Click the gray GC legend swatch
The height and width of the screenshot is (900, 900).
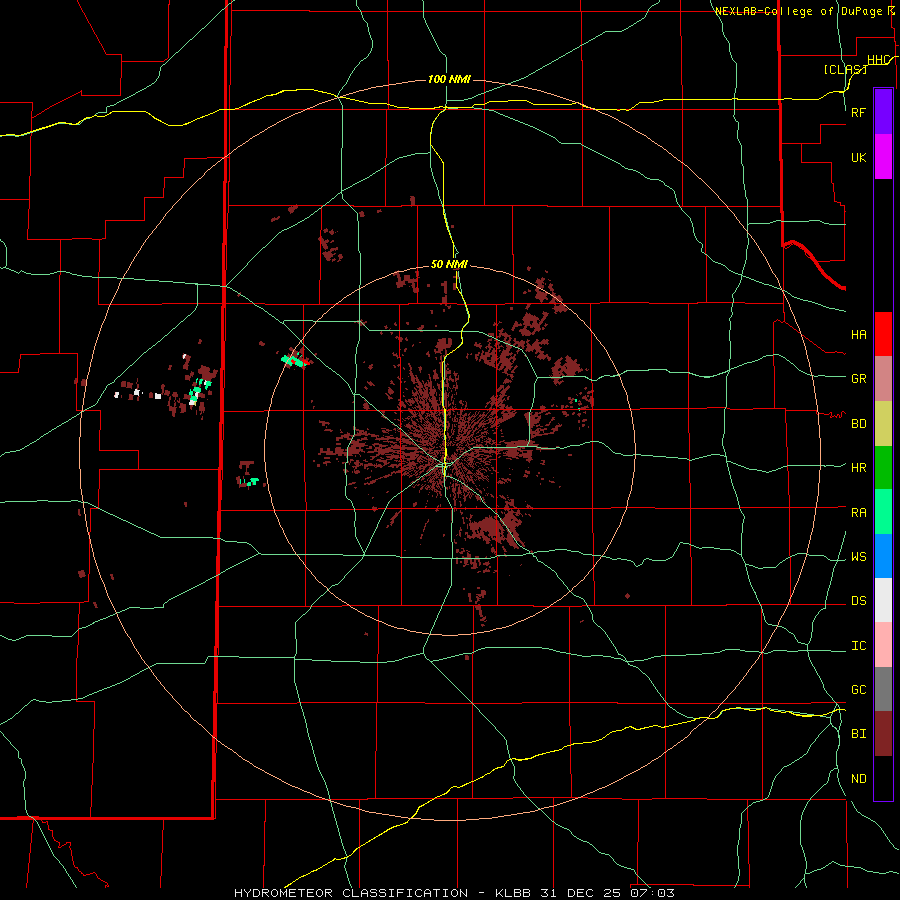click(883, 689)
